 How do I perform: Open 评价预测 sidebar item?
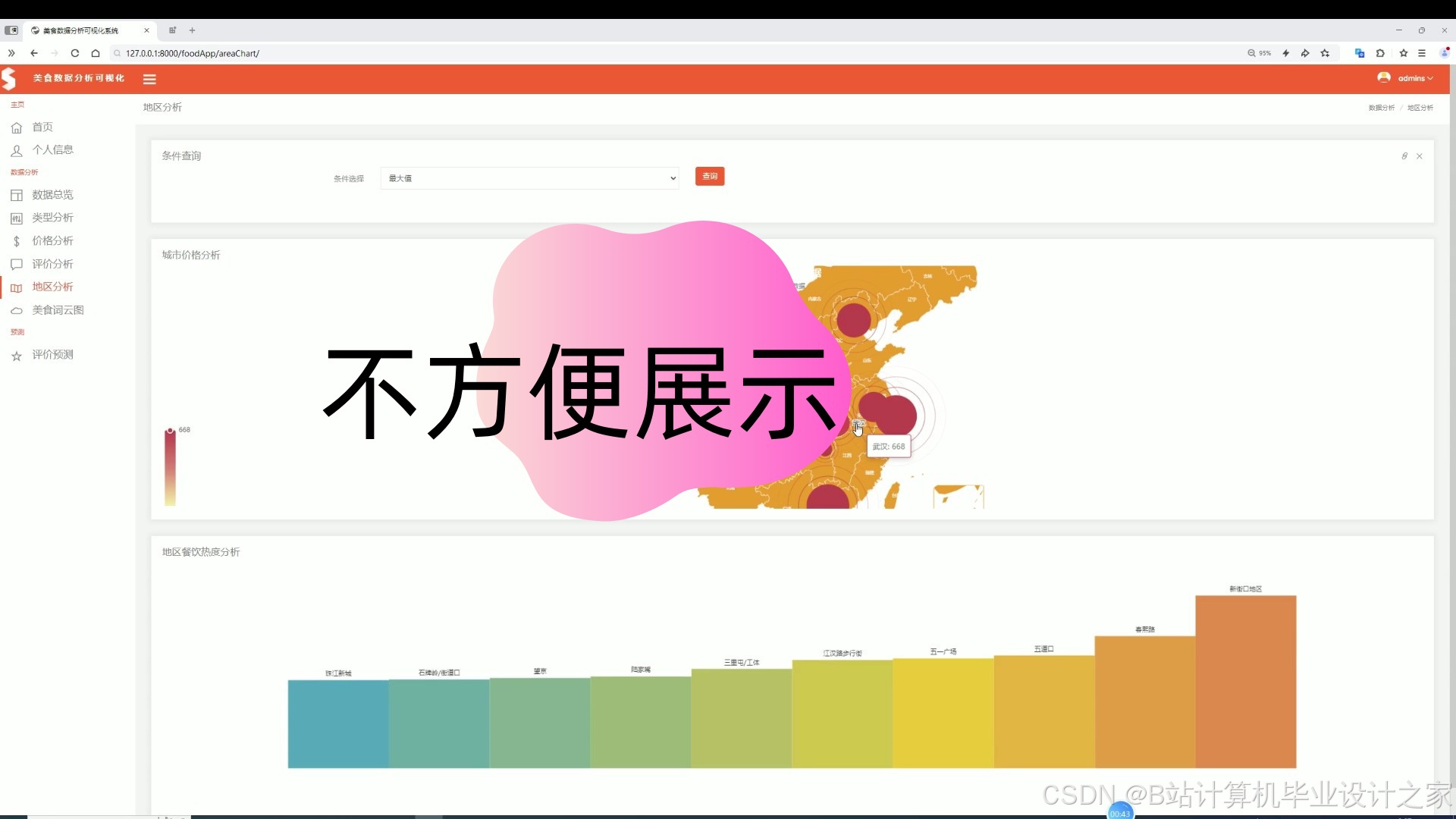52,355
